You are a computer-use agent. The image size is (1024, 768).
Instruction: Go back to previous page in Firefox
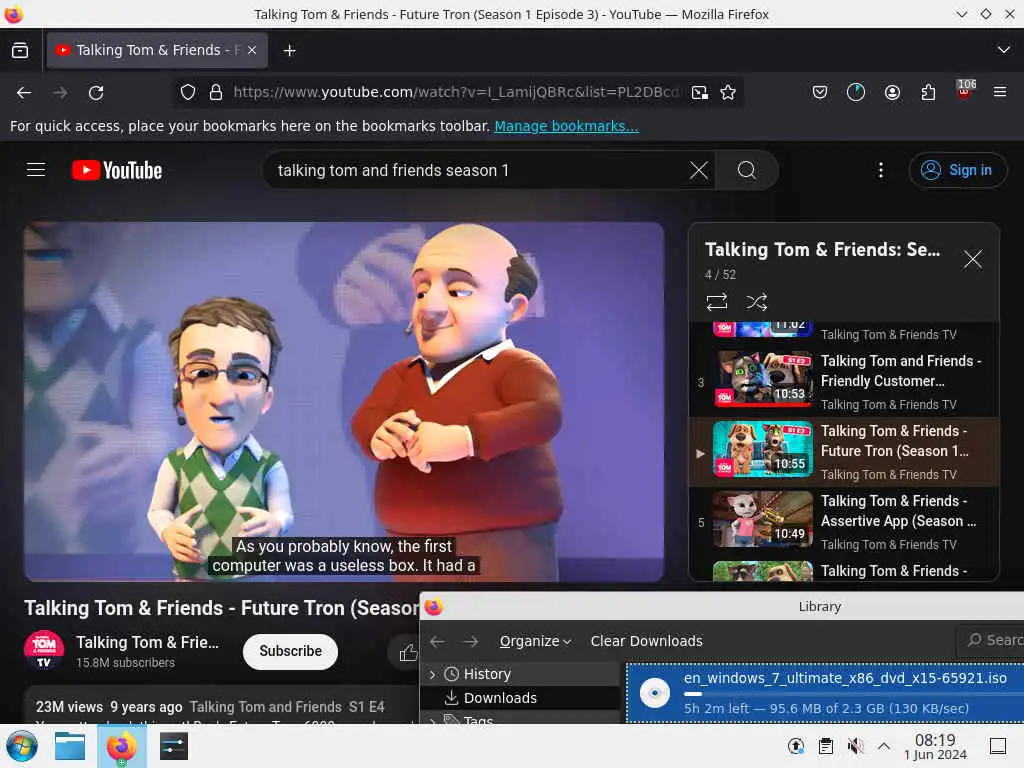(x=24, y=93)
